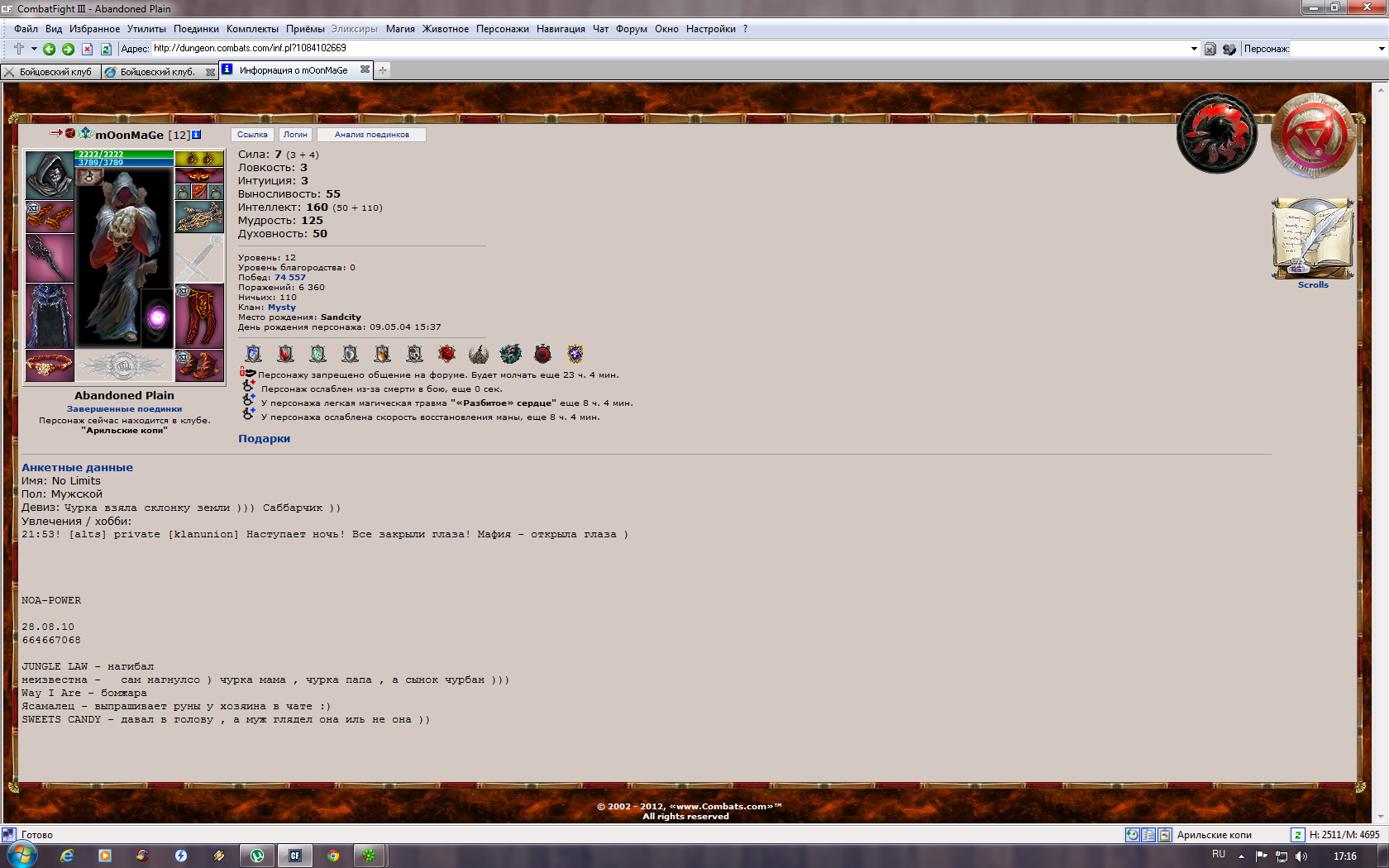Viewport: 1389px width, 868px height.
Task: Click the empty sword shield slot
Action: (x=199, y=259)
